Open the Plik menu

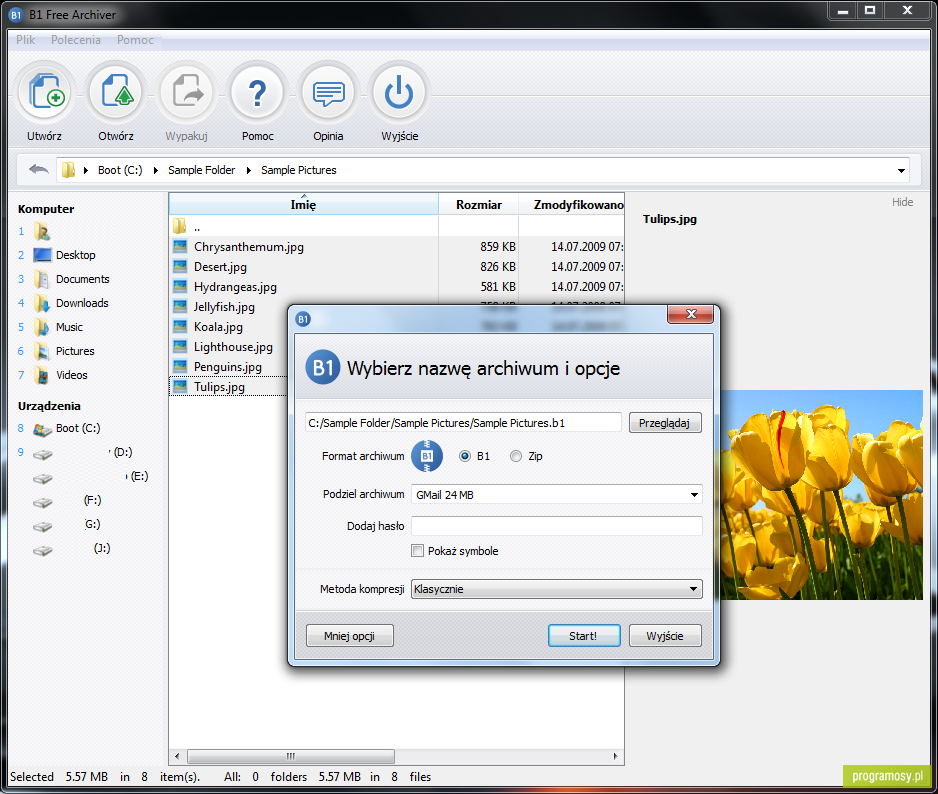[x=26, y=39]
